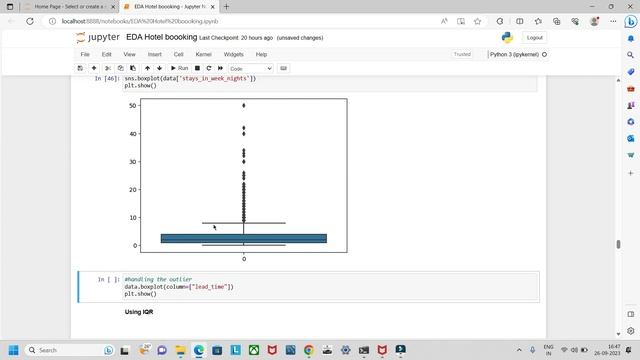Restart the kernel icon

209,68
